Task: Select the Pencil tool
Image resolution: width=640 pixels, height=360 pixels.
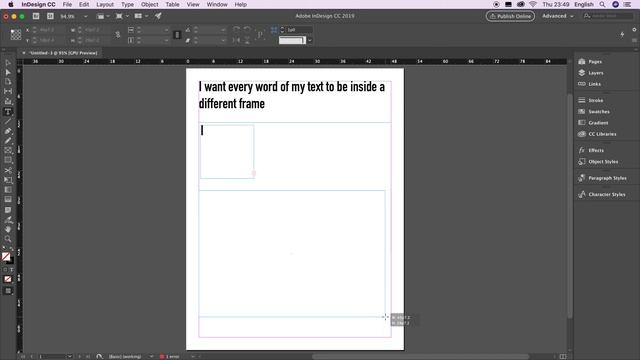Action: [8, 141]
